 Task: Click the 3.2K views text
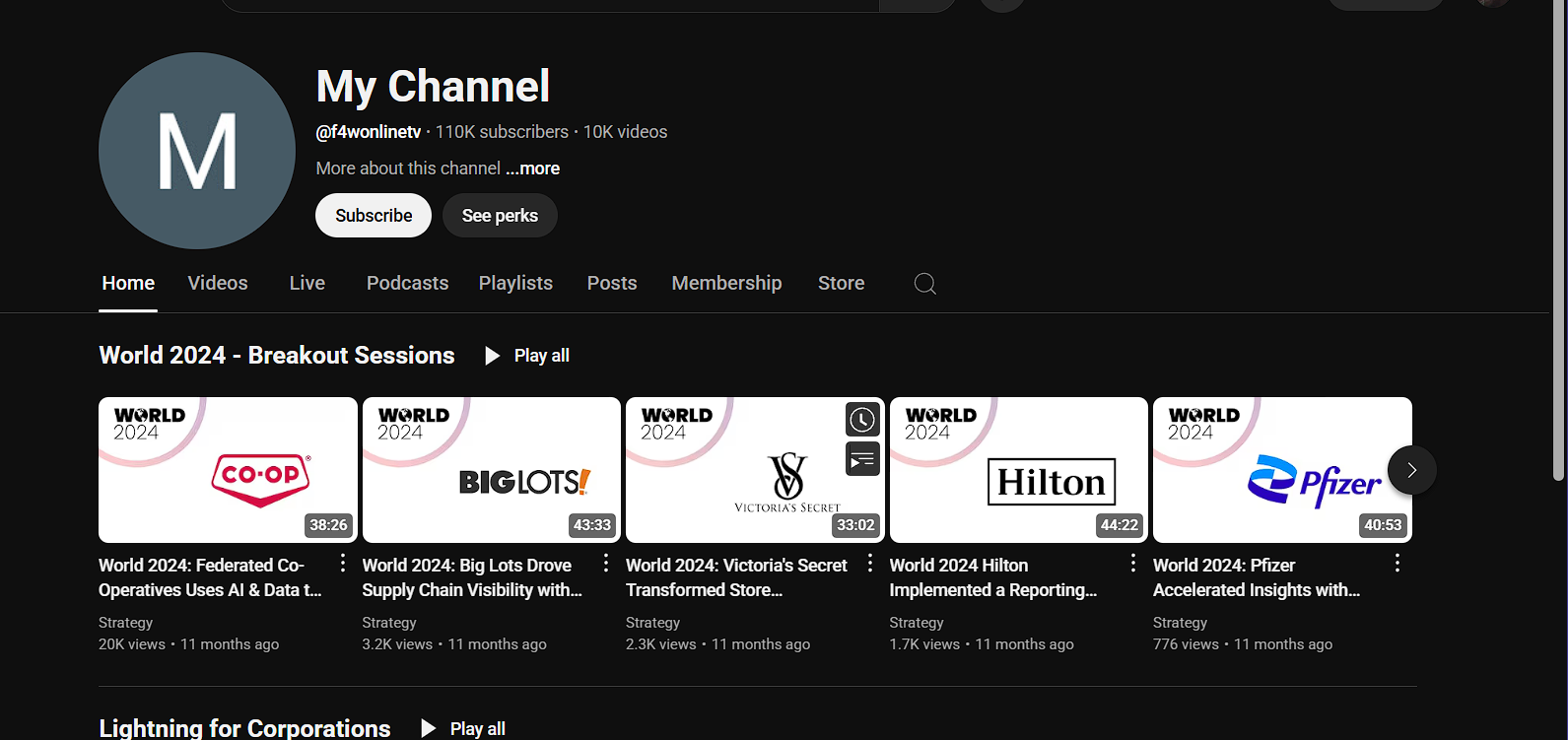coord(398,644)
